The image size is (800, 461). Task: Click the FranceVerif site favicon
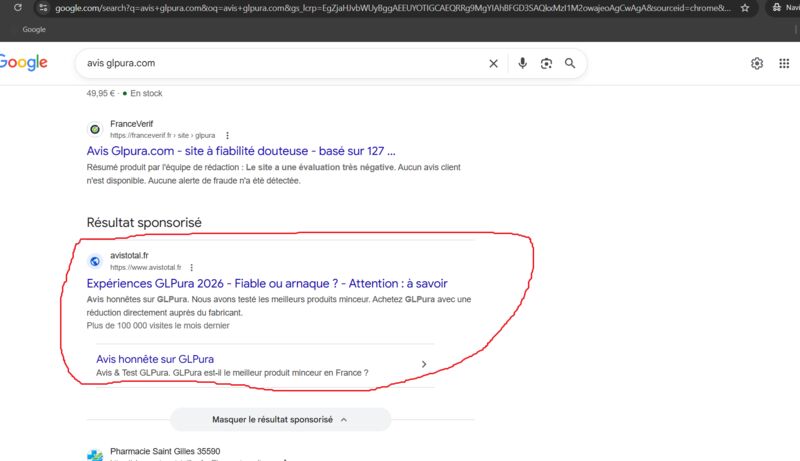click(95, 130)
